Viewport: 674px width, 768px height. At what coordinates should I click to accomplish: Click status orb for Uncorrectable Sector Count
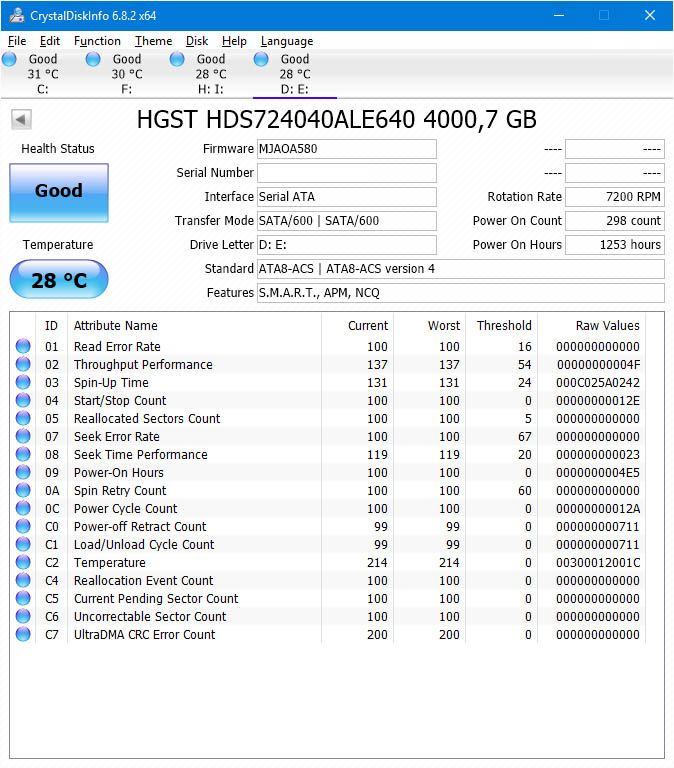point(23,616)
